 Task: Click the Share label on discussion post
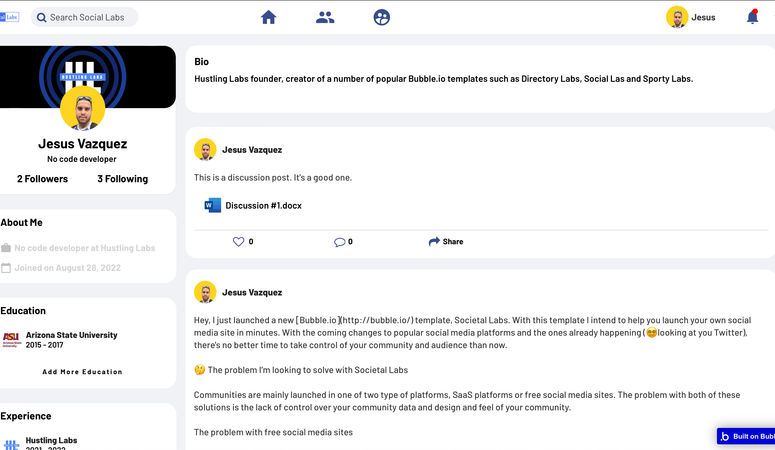pos(453,241)
